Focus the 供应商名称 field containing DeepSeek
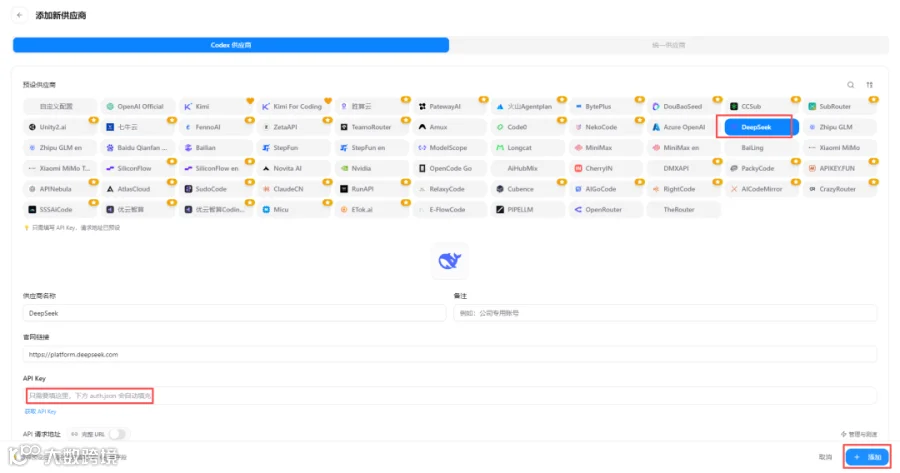This screenshot has height=473, width=900. pos(234,313)
